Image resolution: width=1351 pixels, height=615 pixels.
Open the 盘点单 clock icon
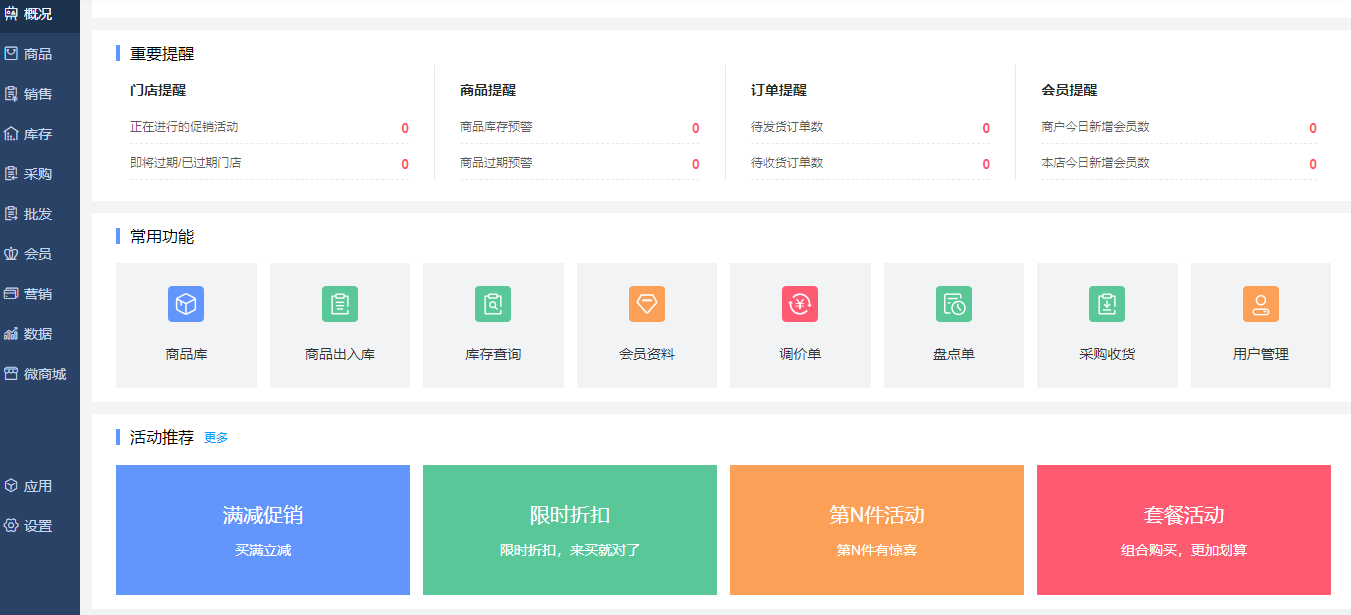(x=954, y=304)
